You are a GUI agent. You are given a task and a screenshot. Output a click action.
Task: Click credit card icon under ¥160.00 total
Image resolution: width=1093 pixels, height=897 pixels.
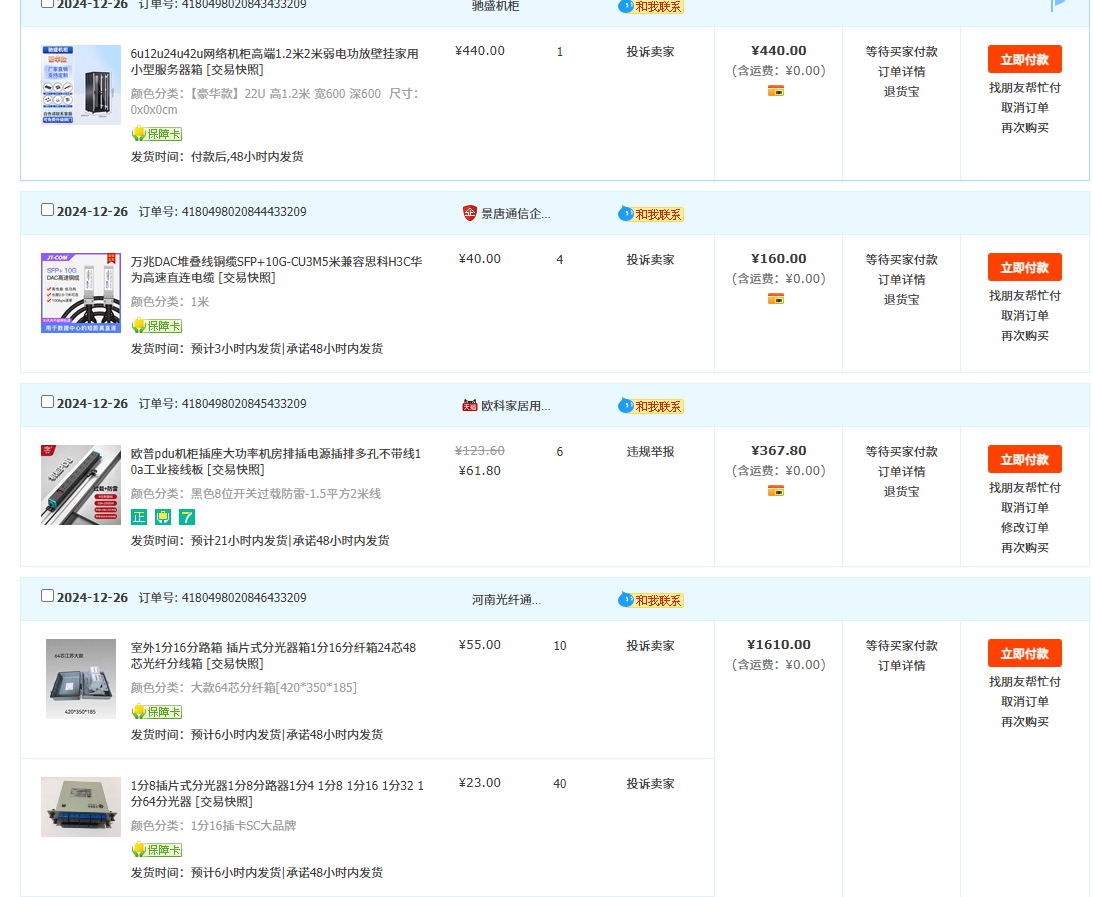tap(776, 299)
